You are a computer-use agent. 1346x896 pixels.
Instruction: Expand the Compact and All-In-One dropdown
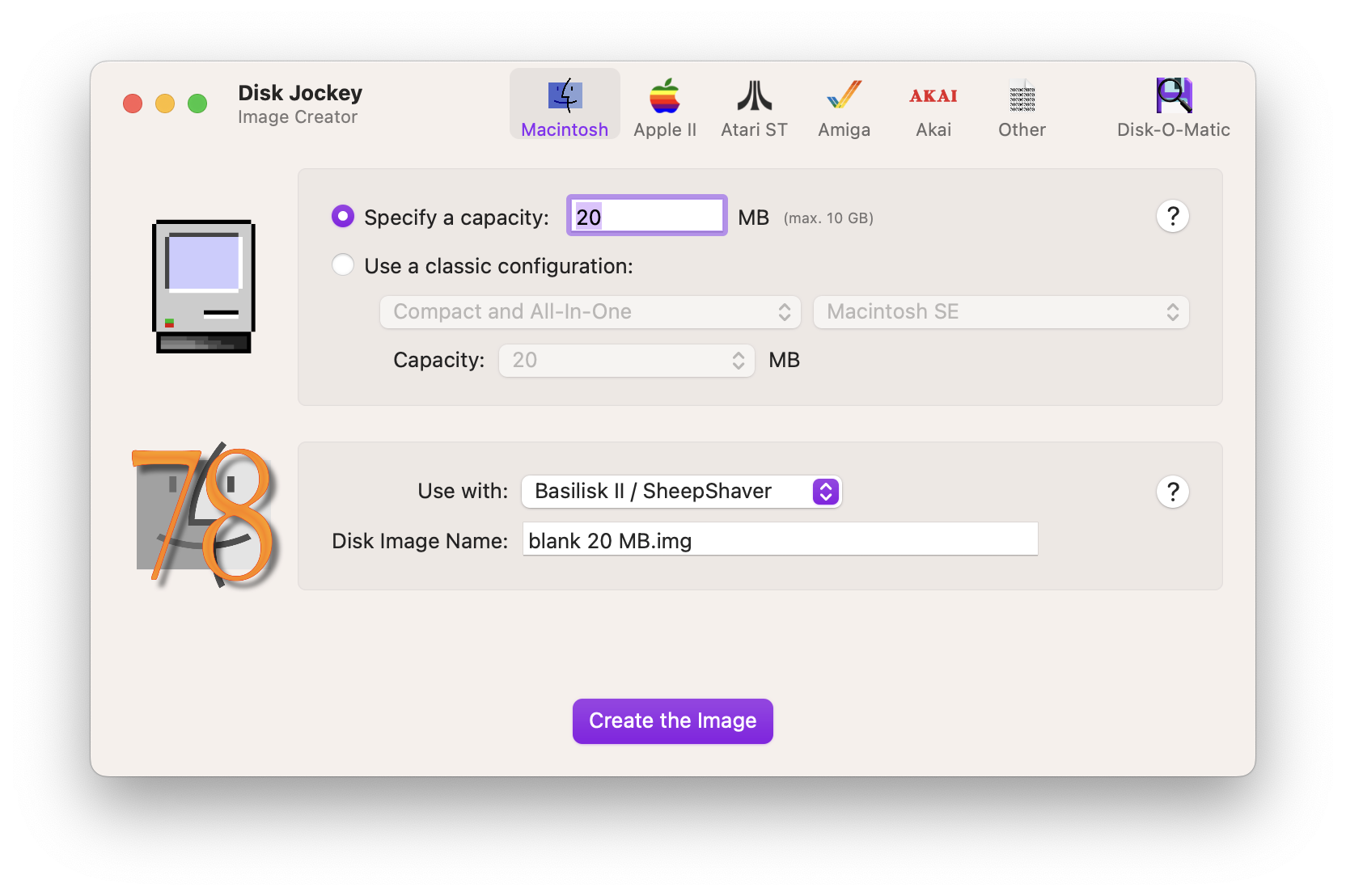590,312
